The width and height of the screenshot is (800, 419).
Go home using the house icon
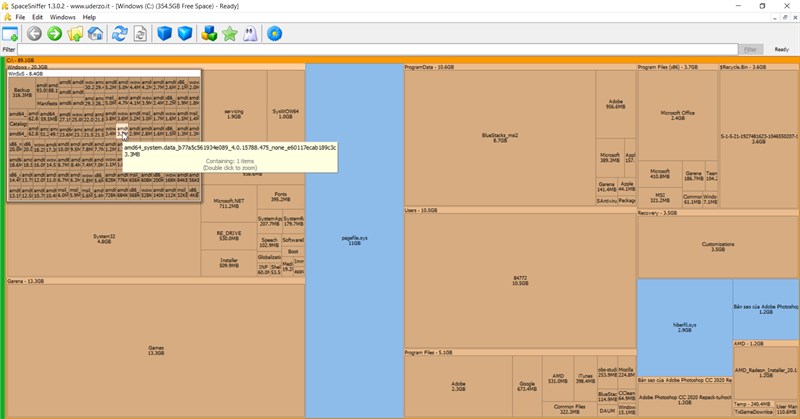pos(95,34)
